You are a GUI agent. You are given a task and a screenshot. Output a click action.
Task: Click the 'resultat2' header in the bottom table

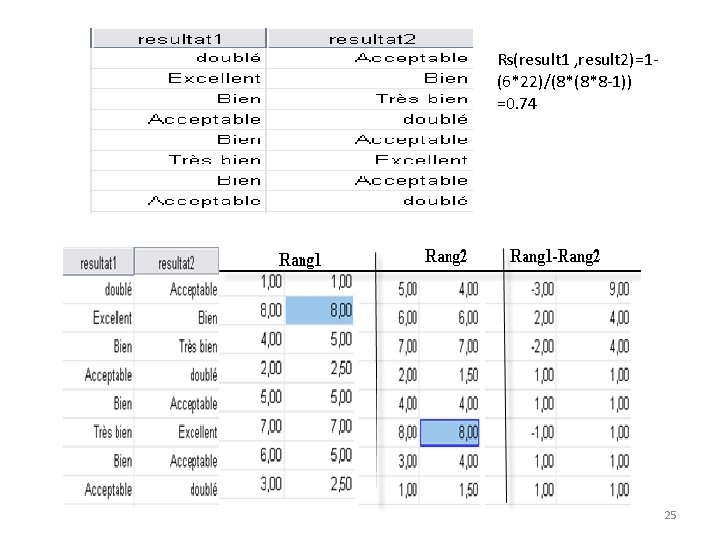[176, 263]
